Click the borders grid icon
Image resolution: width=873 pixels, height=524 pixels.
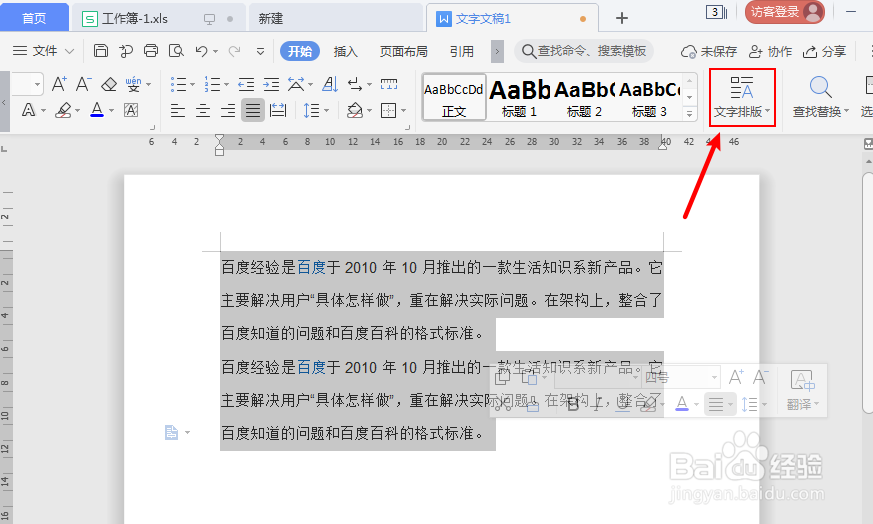[x=389, y=110]
